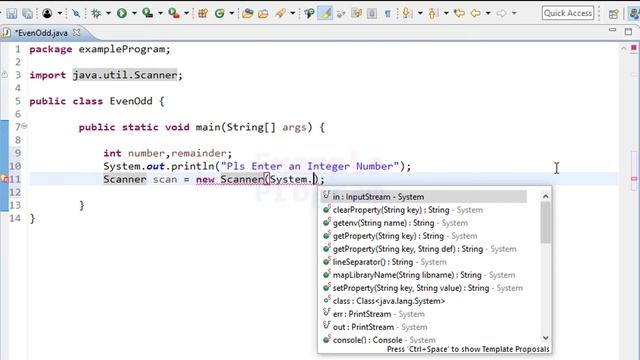640x360 pixels.
Task: Click "Pls Enter an Integer Number" string
Action: click(x=310, y=167)
